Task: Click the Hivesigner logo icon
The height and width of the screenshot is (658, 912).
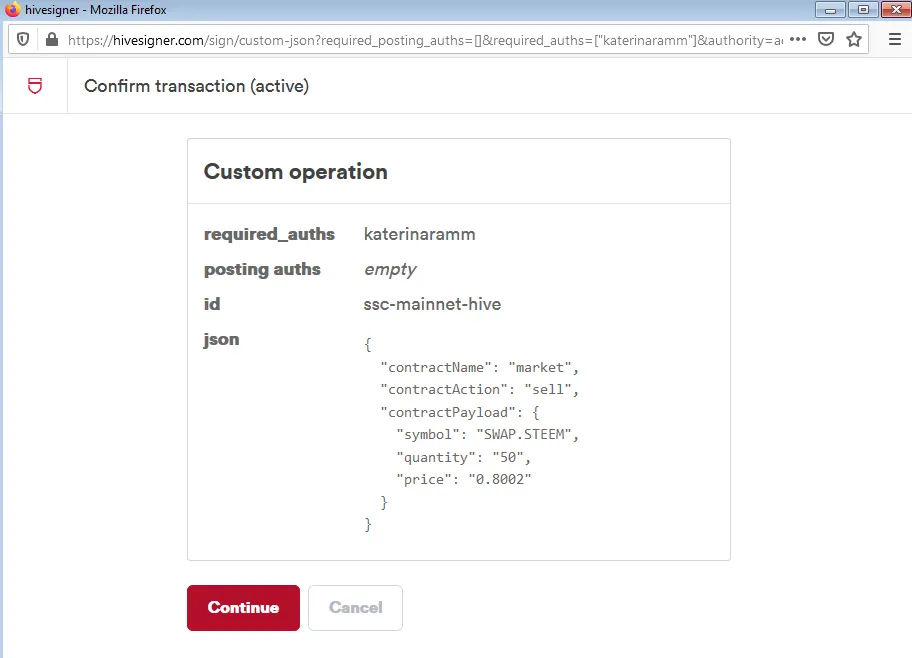Action: click(x=35, y=86)
